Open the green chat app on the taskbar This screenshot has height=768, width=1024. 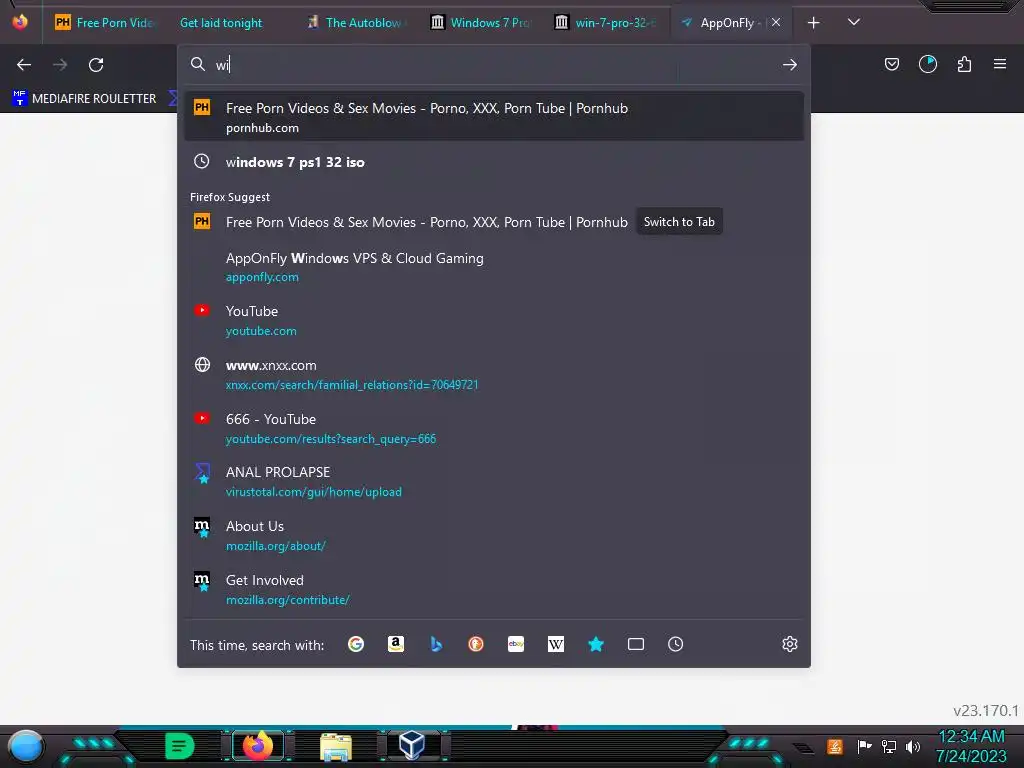click(180, 746)
